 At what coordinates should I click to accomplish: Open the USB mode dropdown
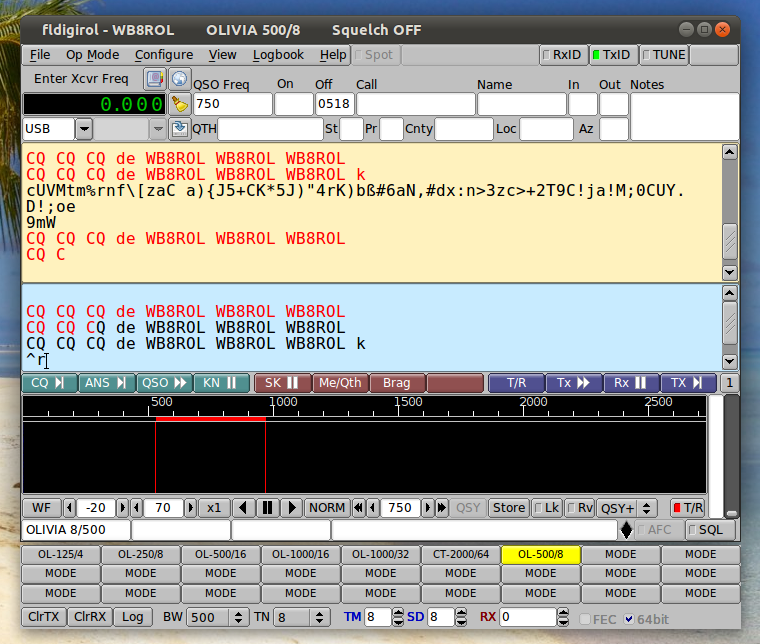point(84,129)
